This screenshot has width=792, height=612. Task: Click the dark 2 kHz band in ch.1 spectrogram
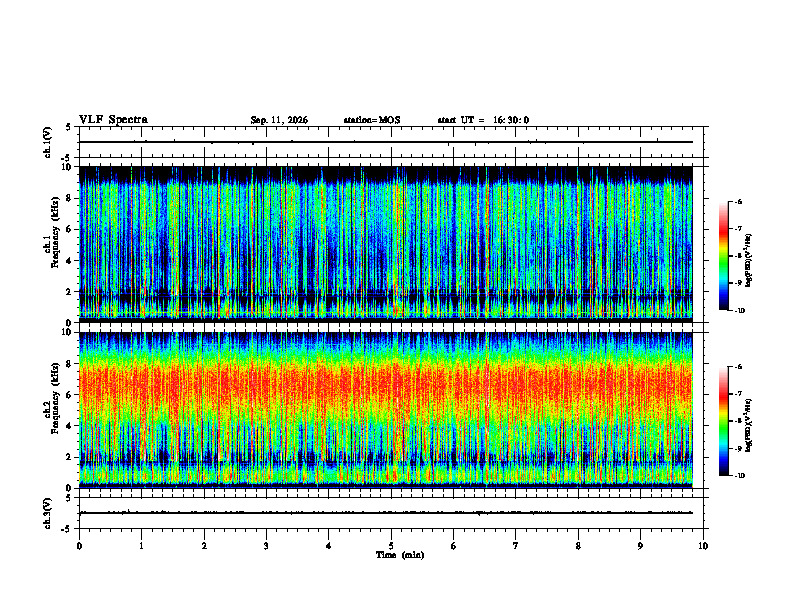386,298
